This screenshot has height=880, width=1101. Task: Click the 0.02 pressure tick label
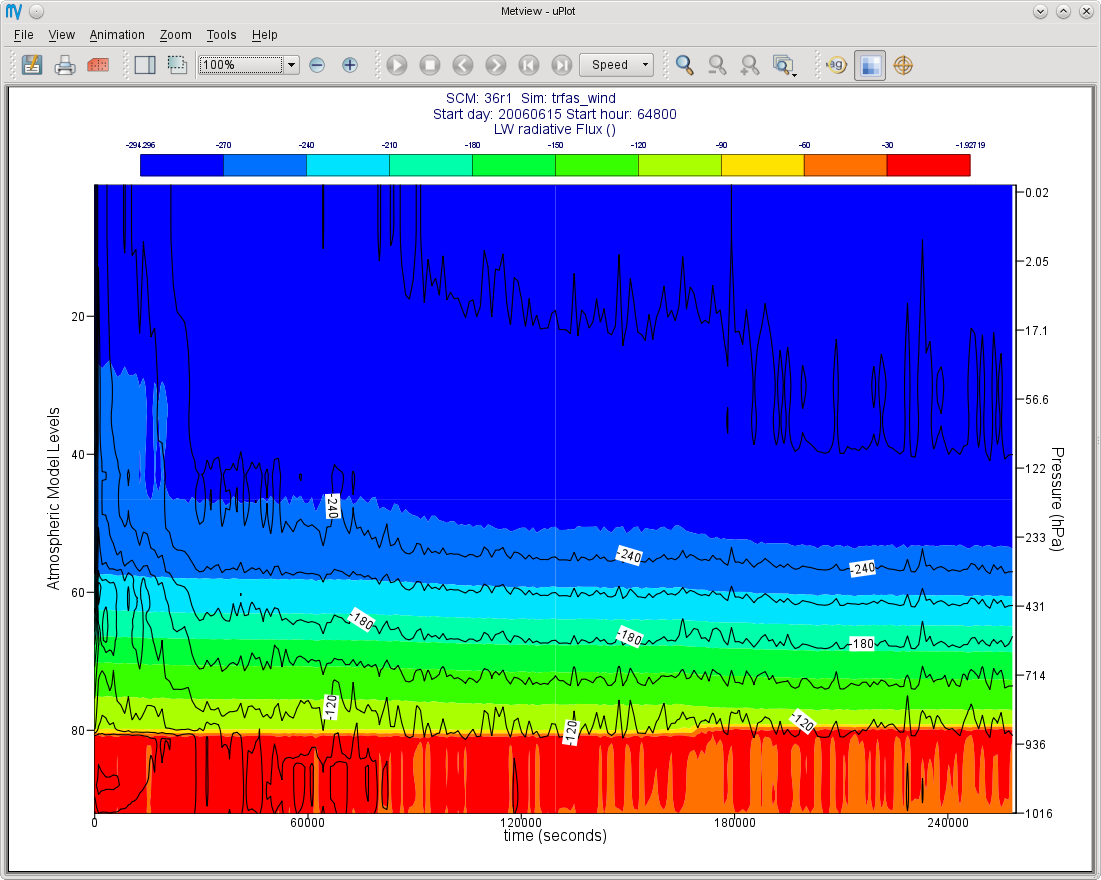pyautogui.click(x=1037, y=192)
